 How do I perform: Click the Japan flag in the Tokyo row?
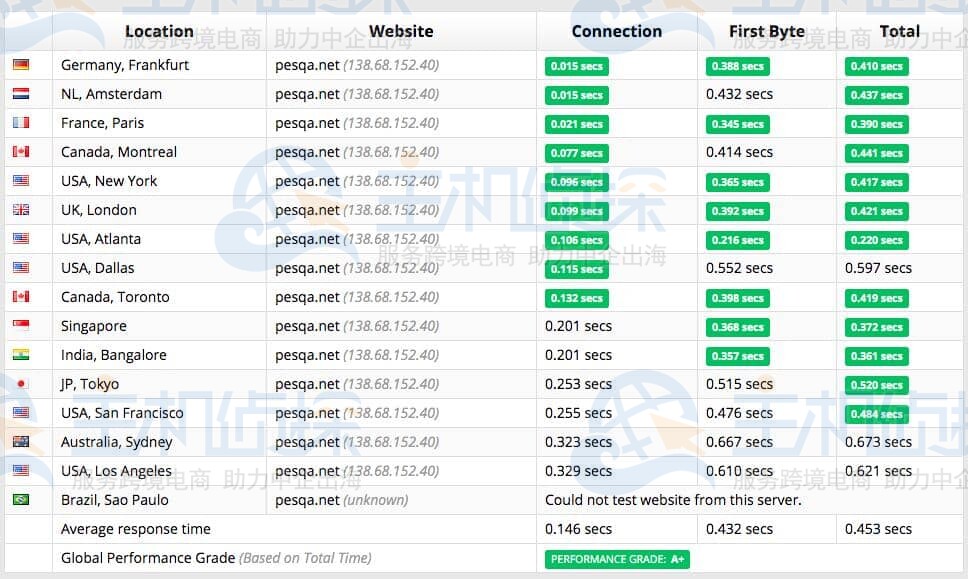pyautogui.click(x=21, y=384)
